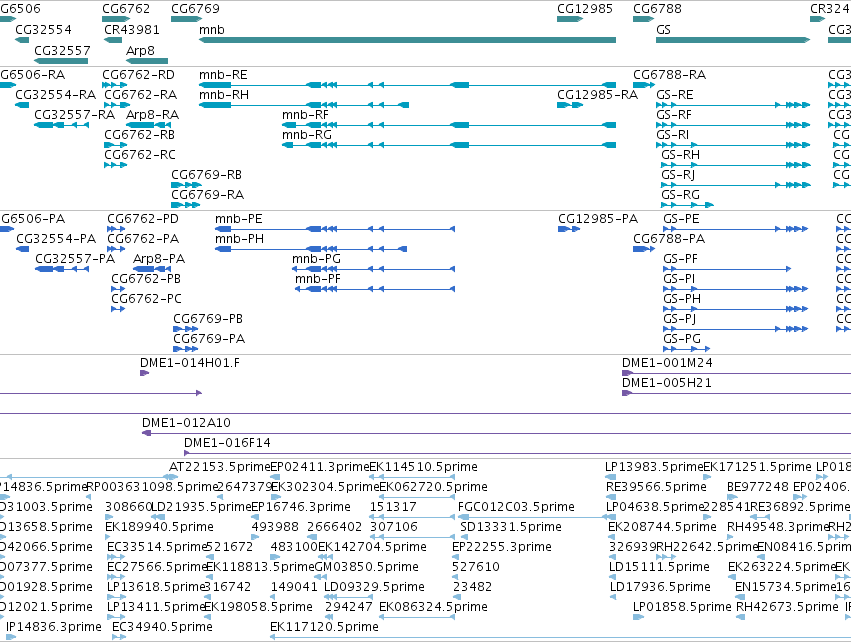Select the CG6762-RD transcript
The height and width of the screenshot is (642, 851).
pyautogui.click(x=115, y=85)
